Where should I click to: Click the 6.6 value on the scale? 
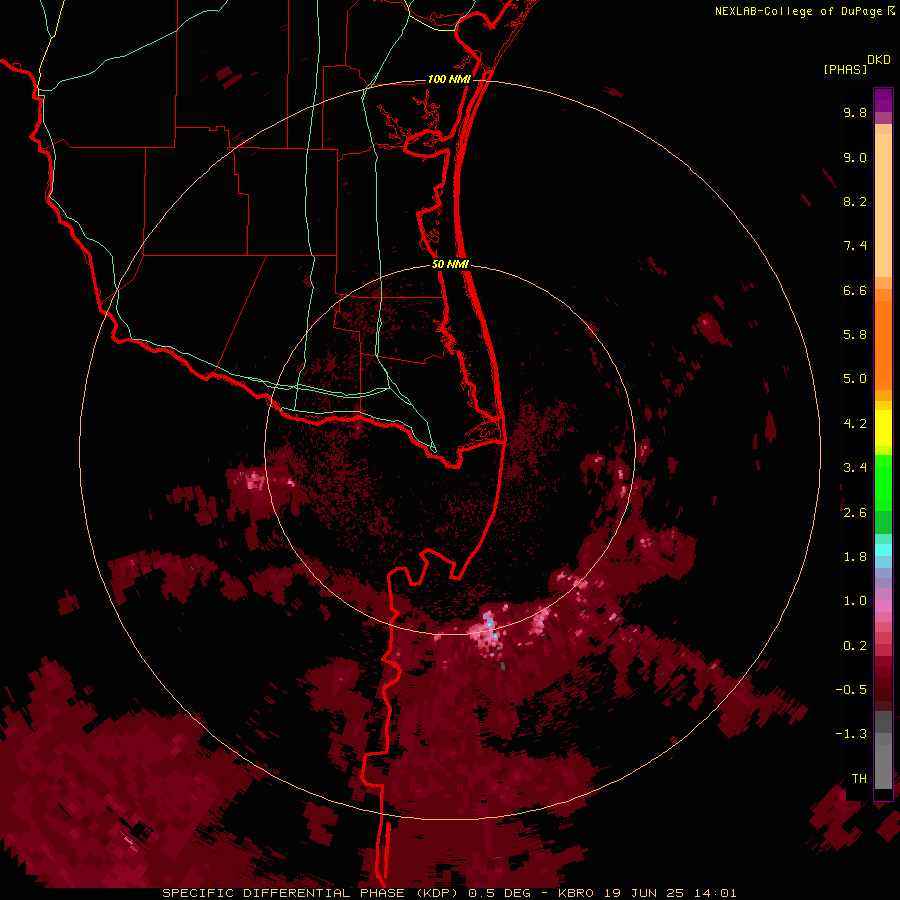pyautogui.click(x=855, y=290)
